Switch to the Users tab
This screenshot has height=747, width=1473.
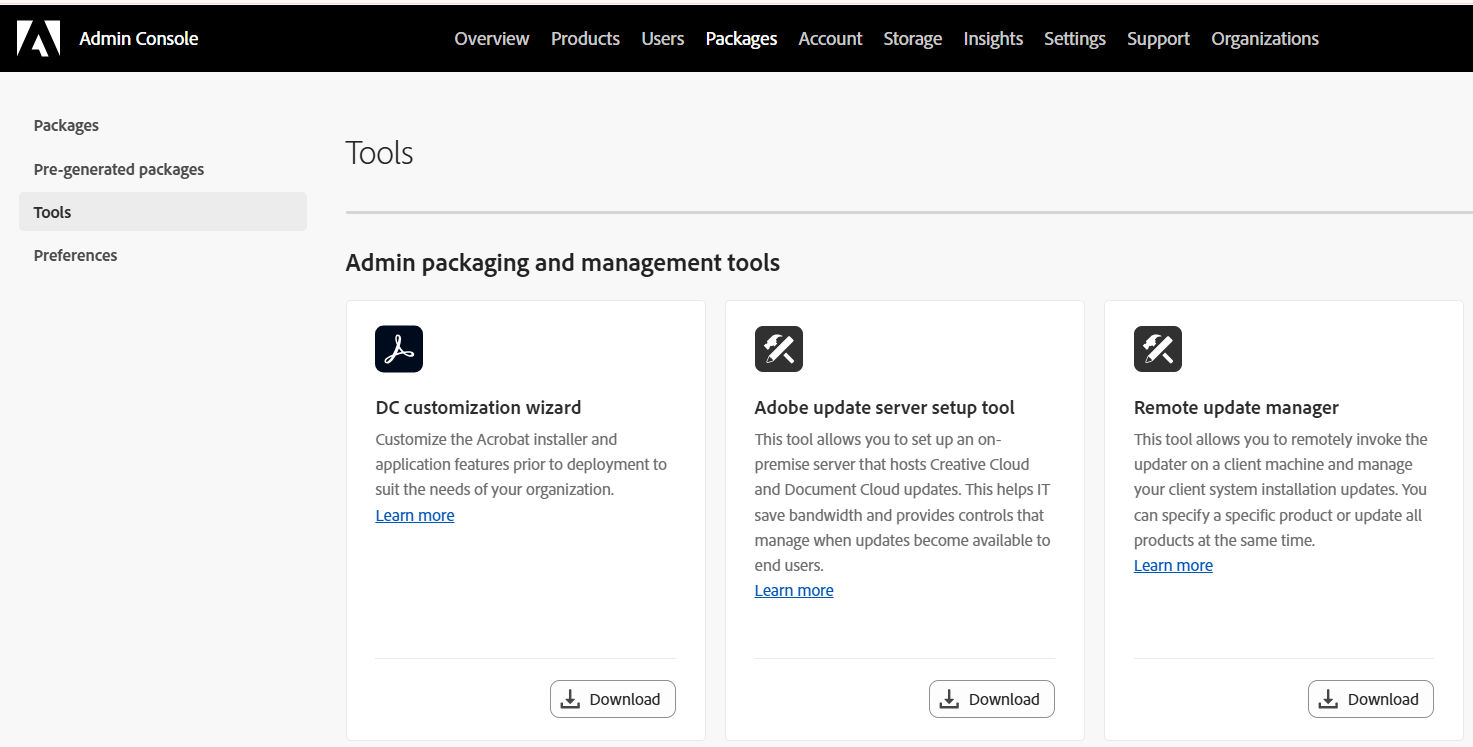[663, 39]
